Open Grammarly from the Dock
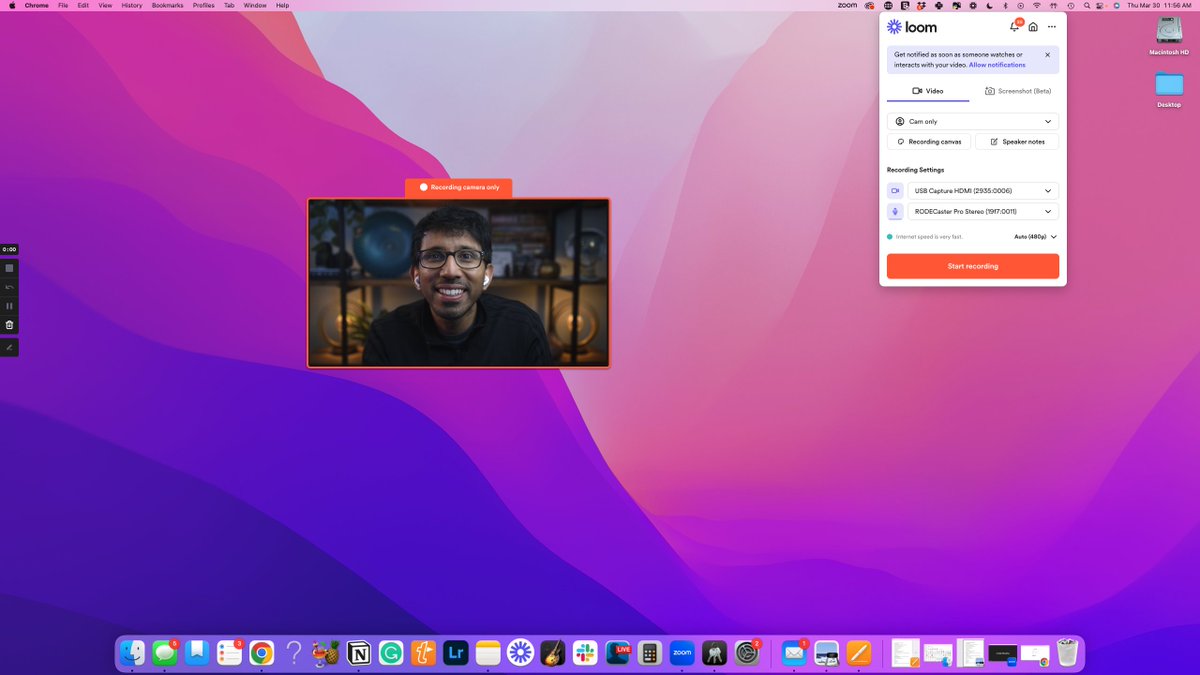The width and height of the screenshot is (1200, 675). point(390,653)
